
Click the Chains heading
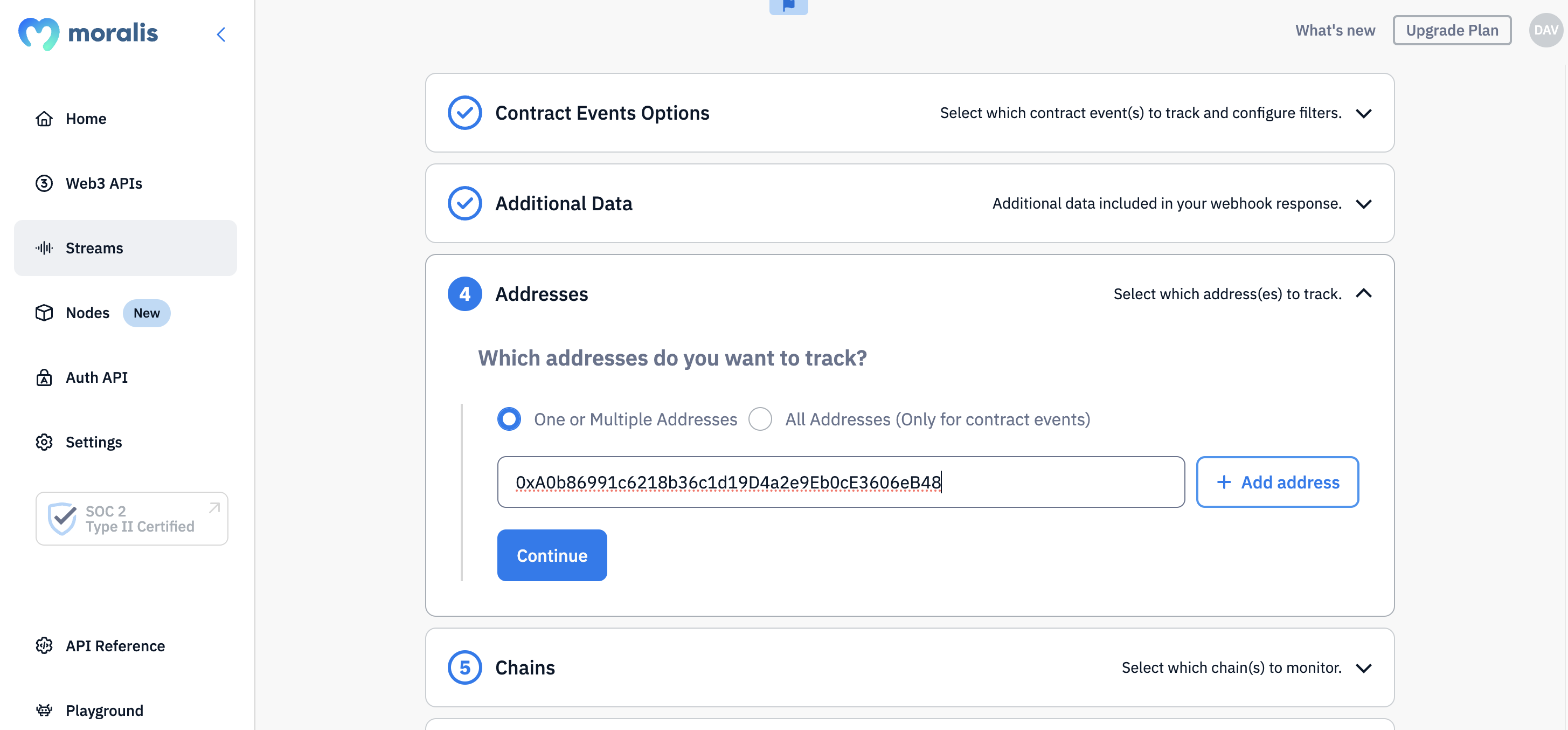point(525,668)
